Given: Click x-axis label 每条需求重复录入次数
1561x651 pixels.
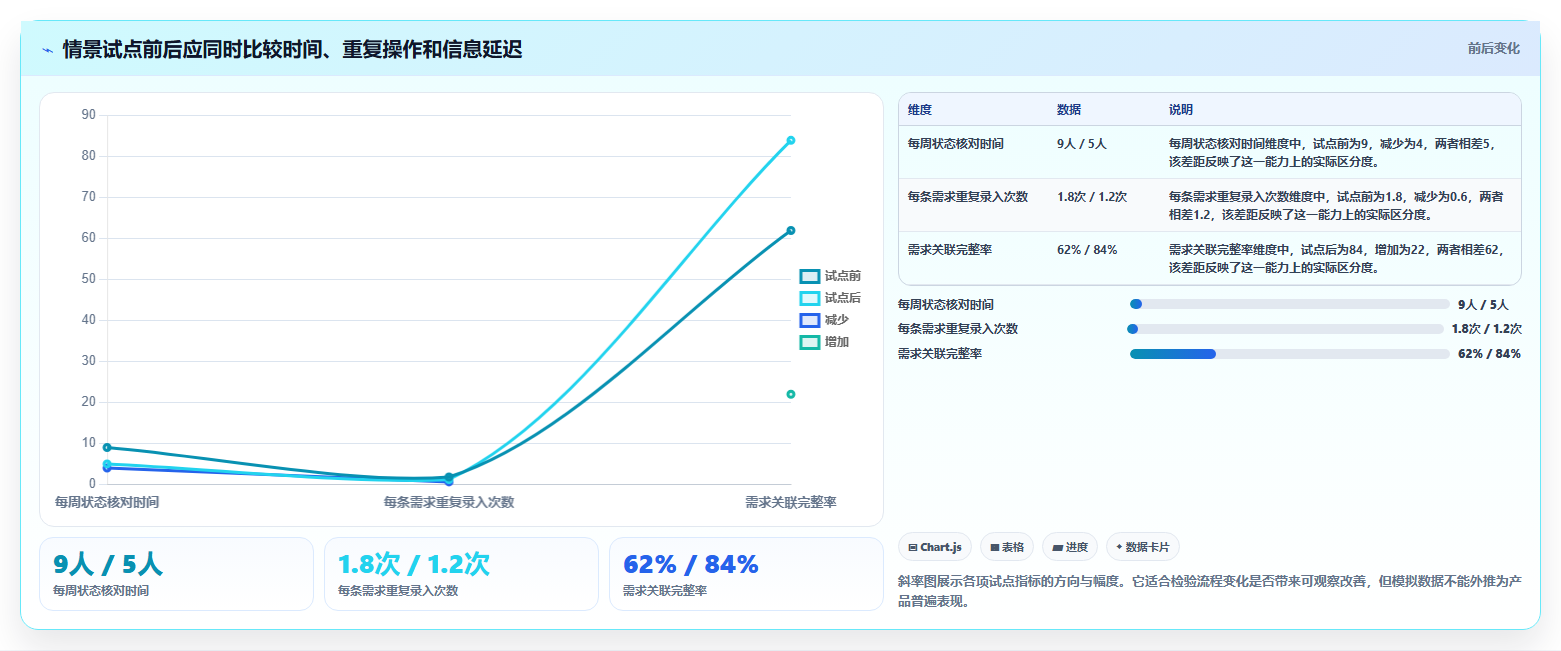Looking at the screenshot, I should click(449, 502).
